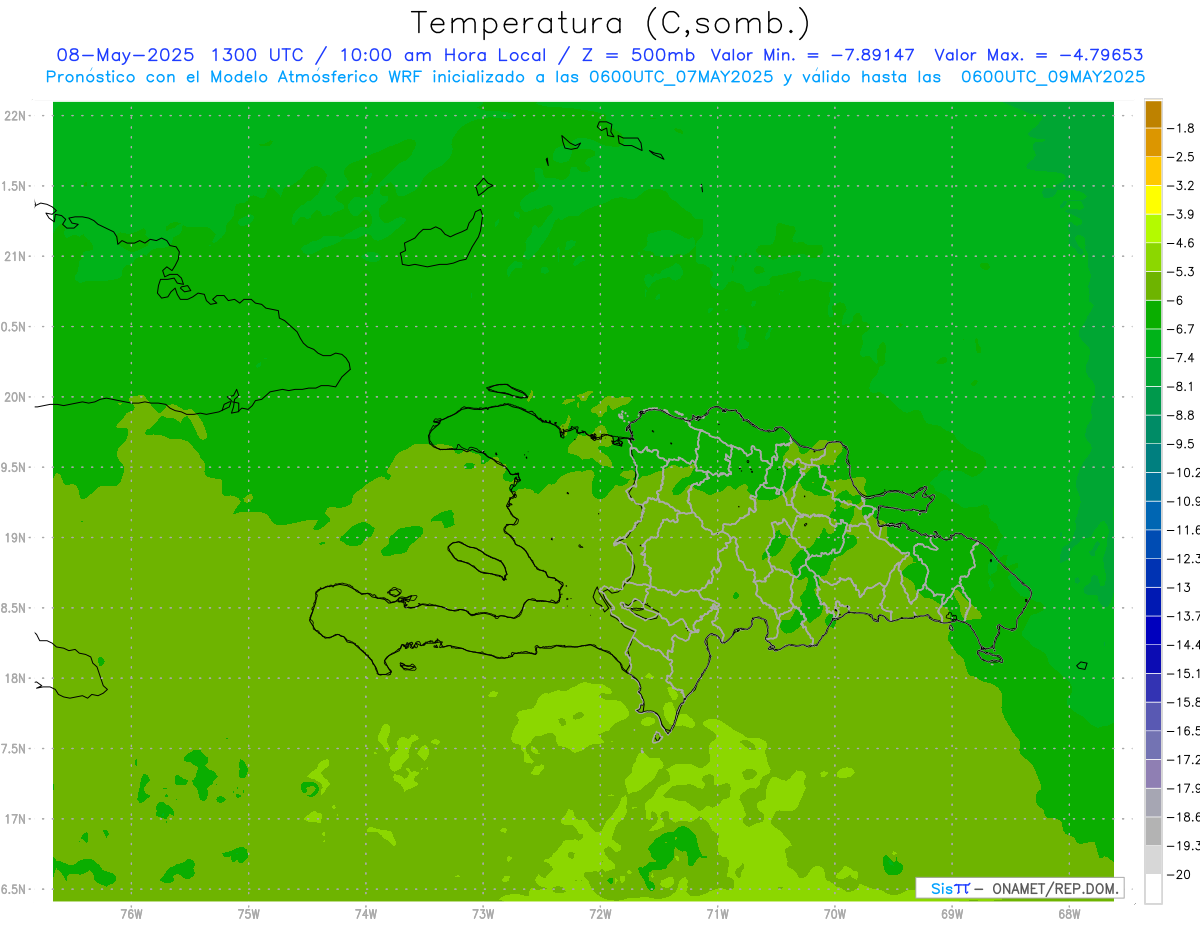Click the 69W longitude axis label

[x=952, y=914]
